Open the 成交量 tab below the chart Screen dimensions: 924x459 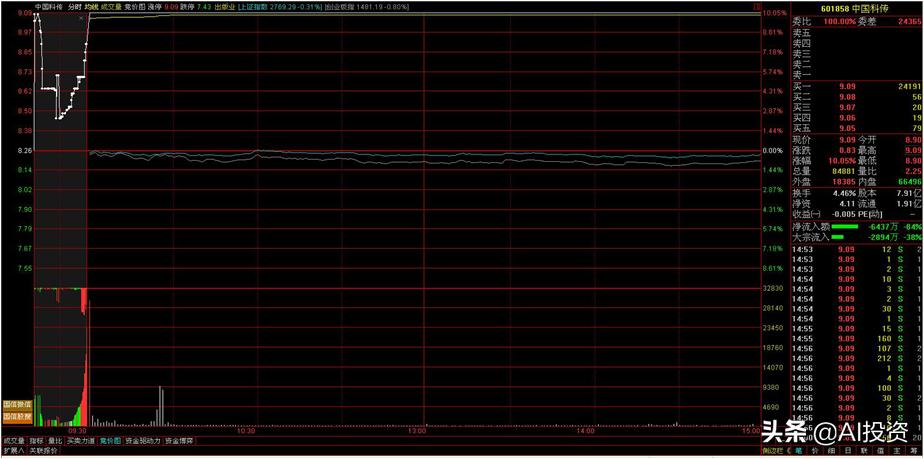(x=14, y=440)
